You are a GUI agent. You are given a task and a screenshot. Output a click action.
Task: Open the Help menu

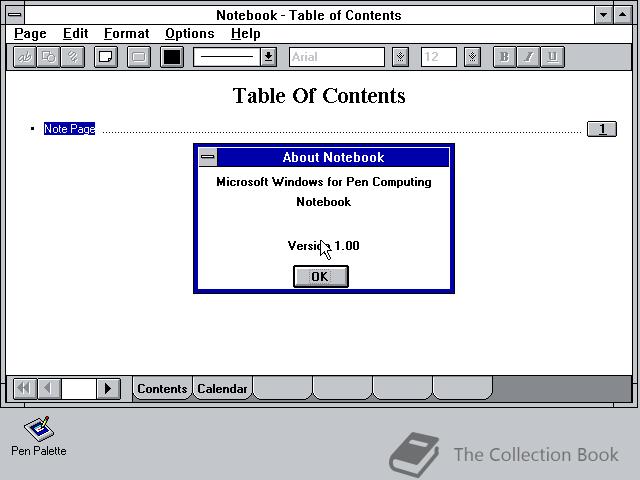coord(246,33)
